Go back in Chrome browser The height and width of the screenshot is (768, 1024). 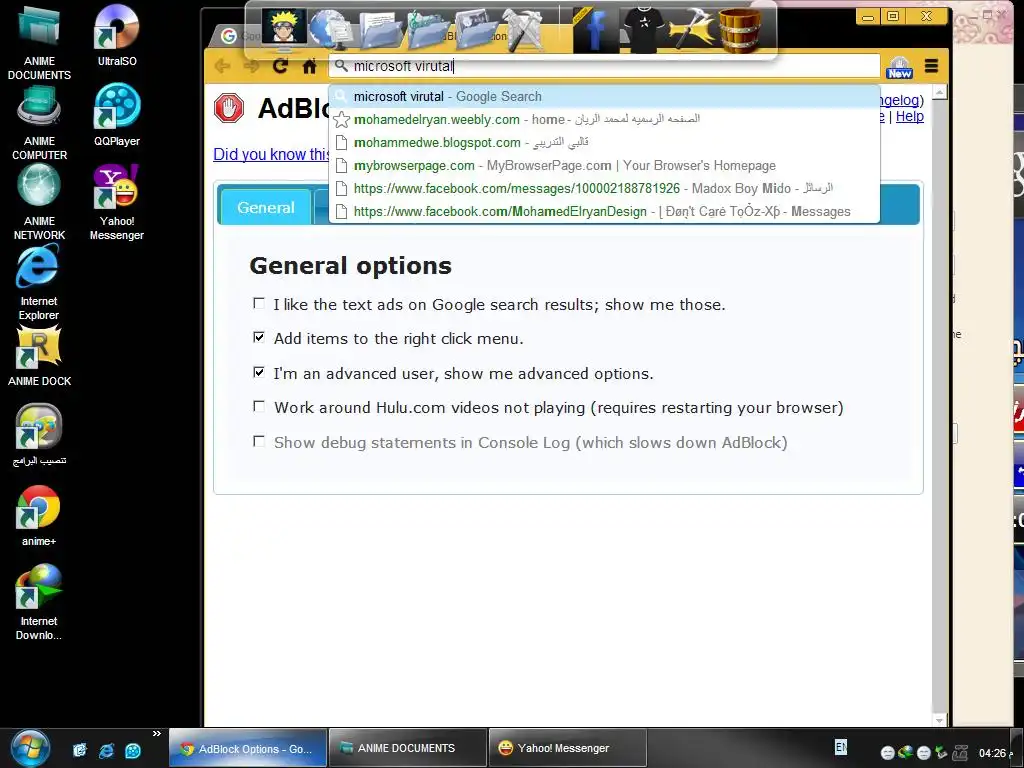click(223, 66)
